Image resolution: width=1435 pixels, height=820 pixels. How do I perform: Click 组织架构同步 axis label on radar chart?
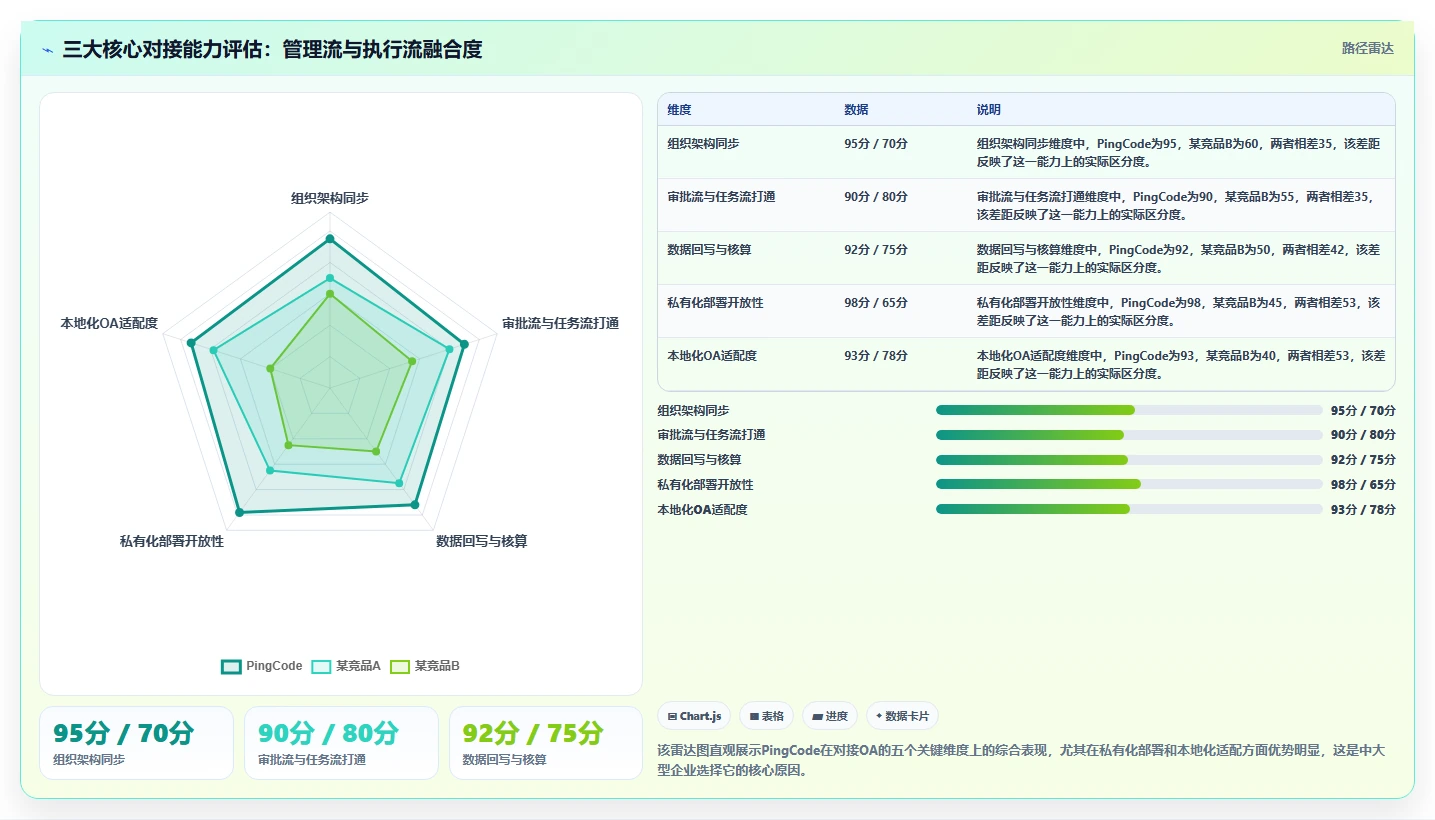coord(330,198)
